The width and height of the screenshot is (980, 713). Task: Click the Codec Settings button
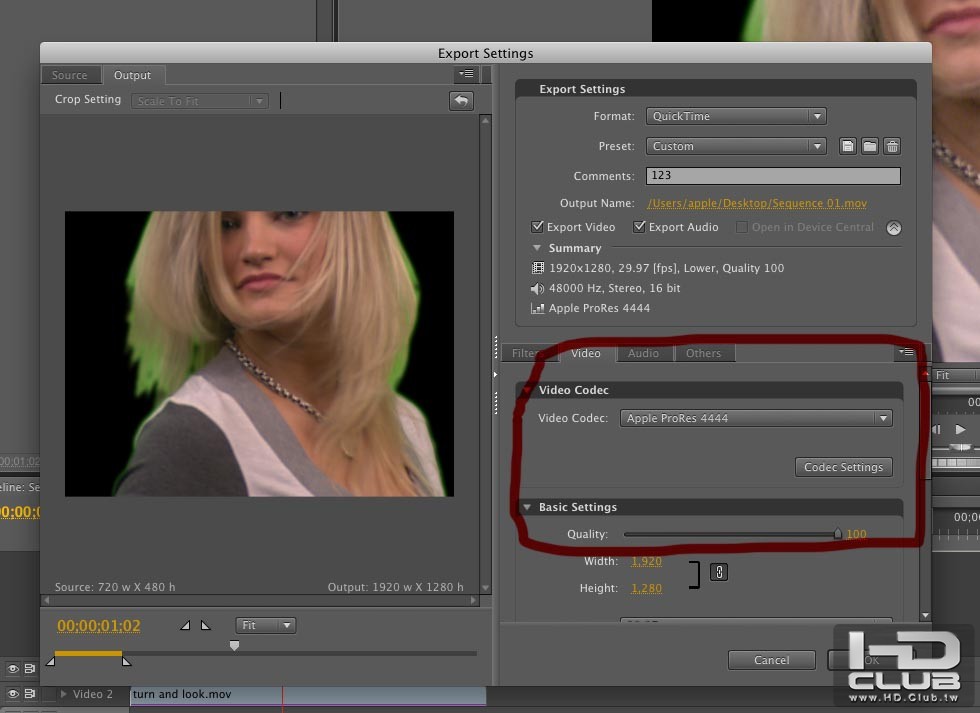point(843,467)
